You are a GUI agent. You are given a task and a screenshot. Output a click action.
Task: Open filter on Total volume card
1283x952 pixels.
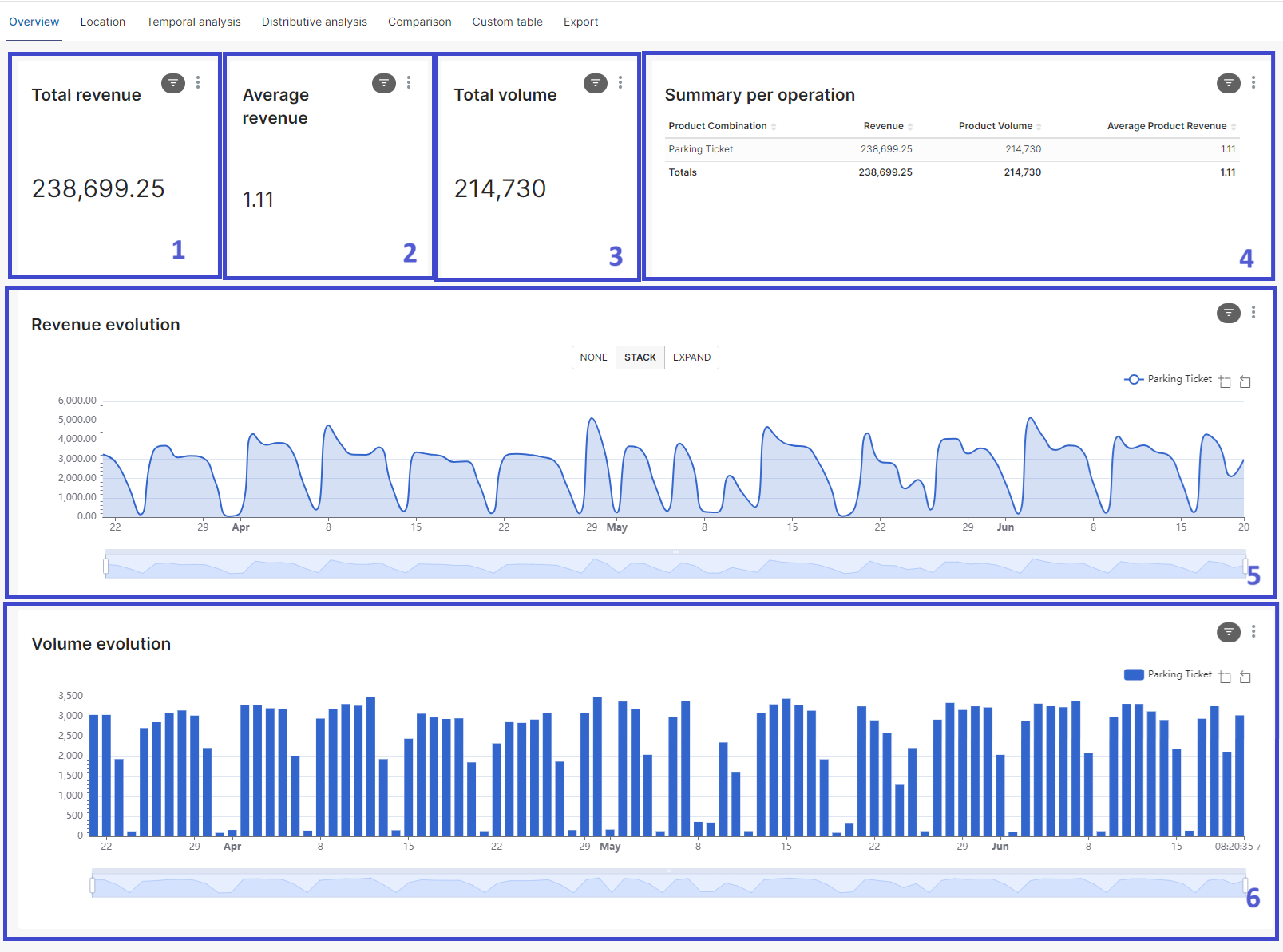[x=596, y=83]
